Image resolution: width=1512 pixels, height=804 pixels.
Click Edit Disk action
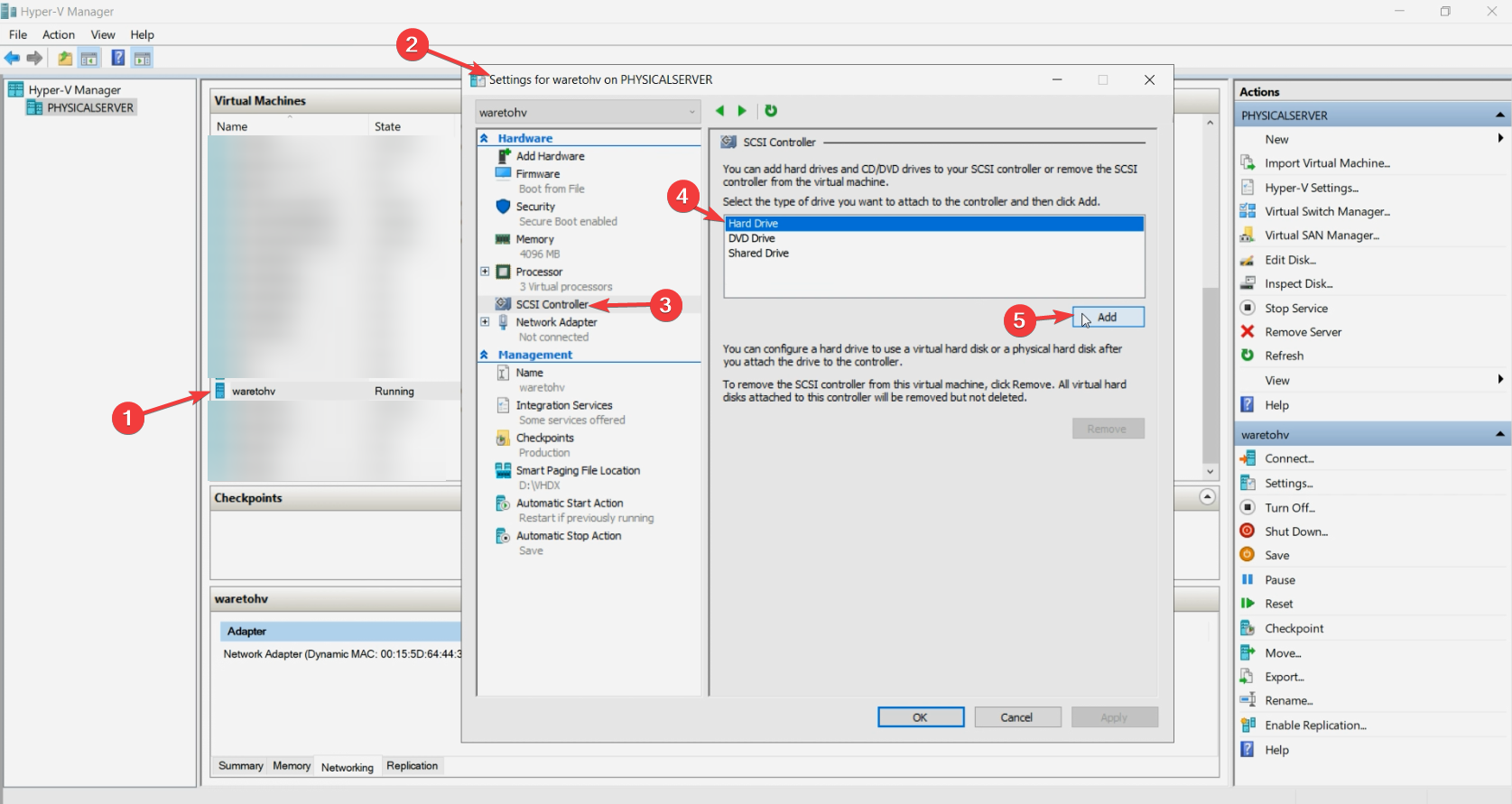point(1290,260)
